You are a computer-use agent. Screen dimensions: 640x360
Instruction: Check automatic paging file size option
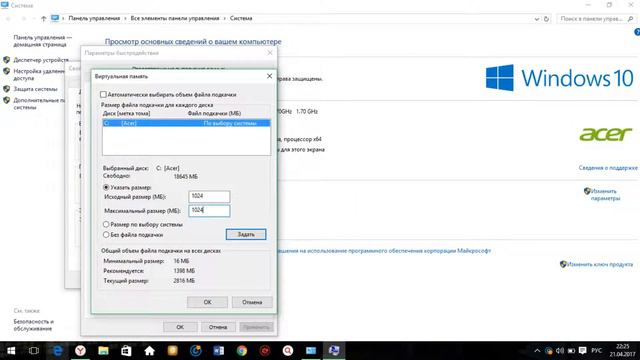pyautogui.click(x=103, y=94)
